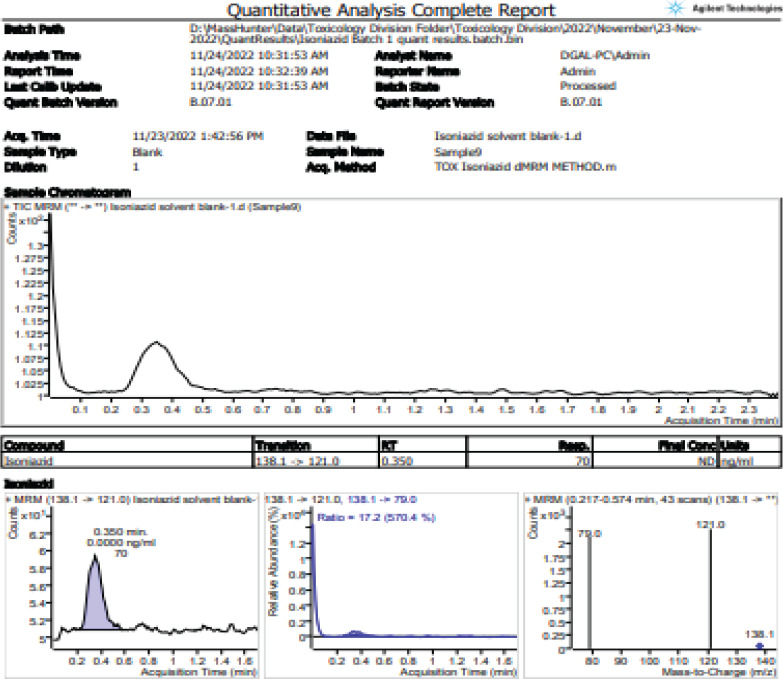Click the Quantitative Analysis Complete Report title

click(x=391, y=11)
